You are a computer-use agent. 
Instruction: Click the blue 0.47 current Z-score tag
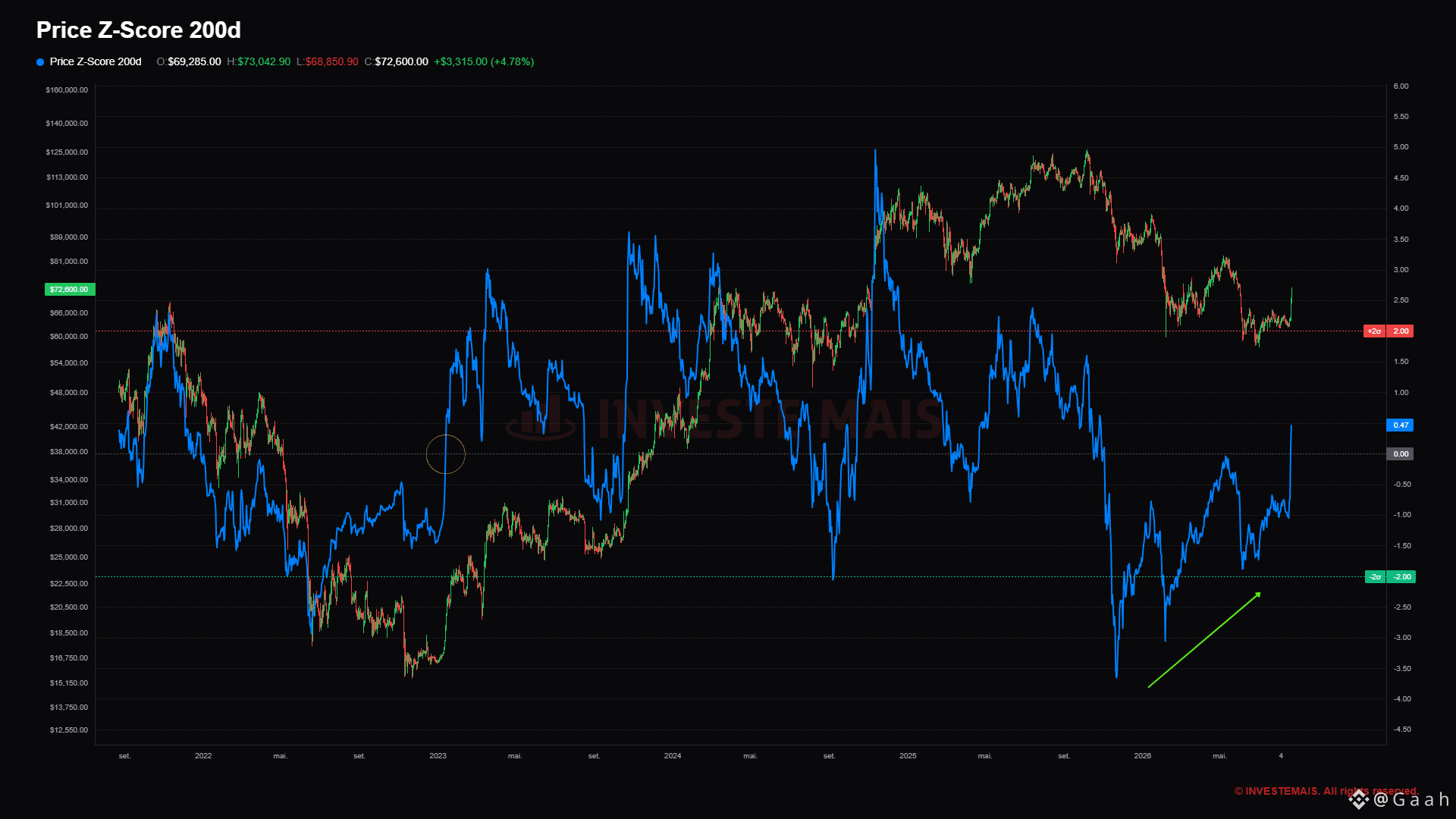coord(1400,425)
